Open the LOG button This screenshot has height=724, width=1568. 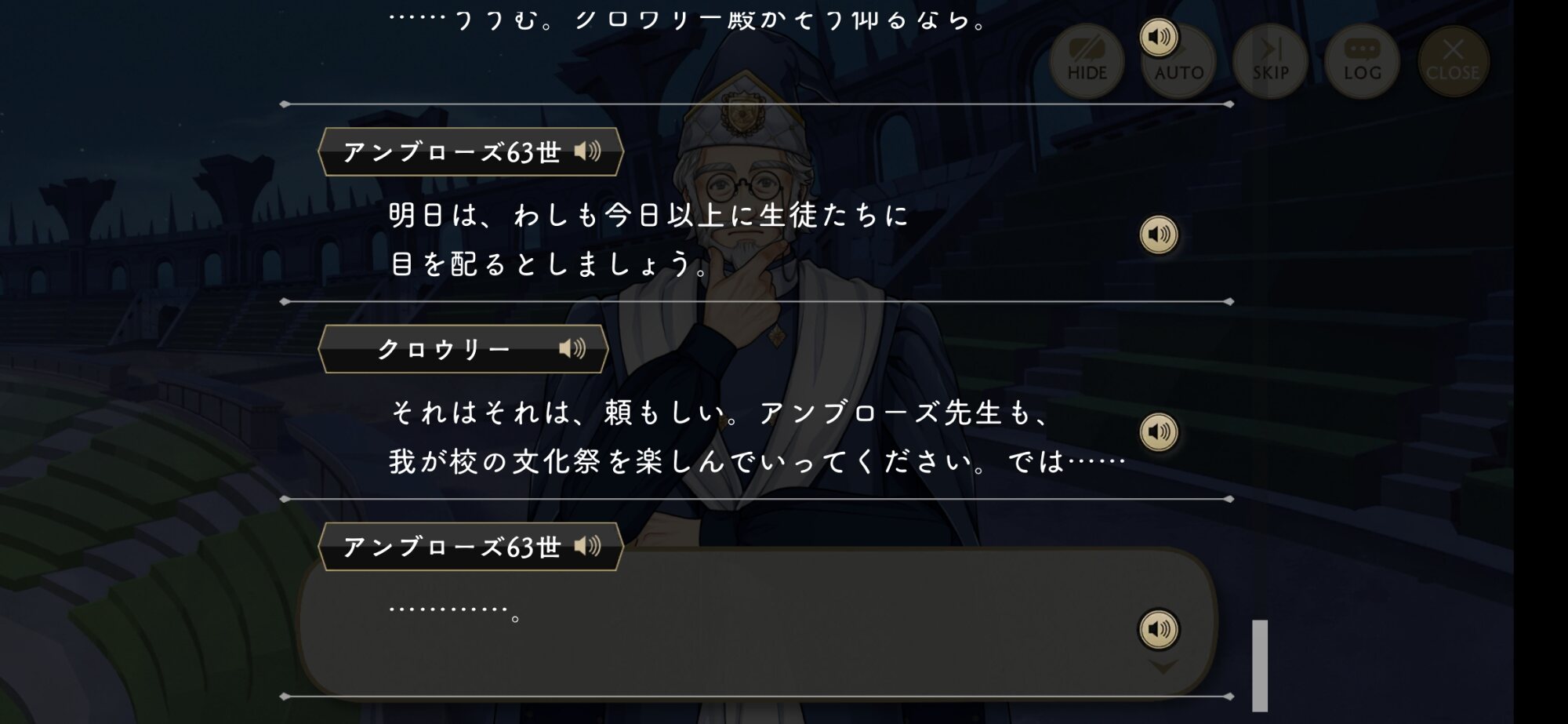[x=1362, y=60]
